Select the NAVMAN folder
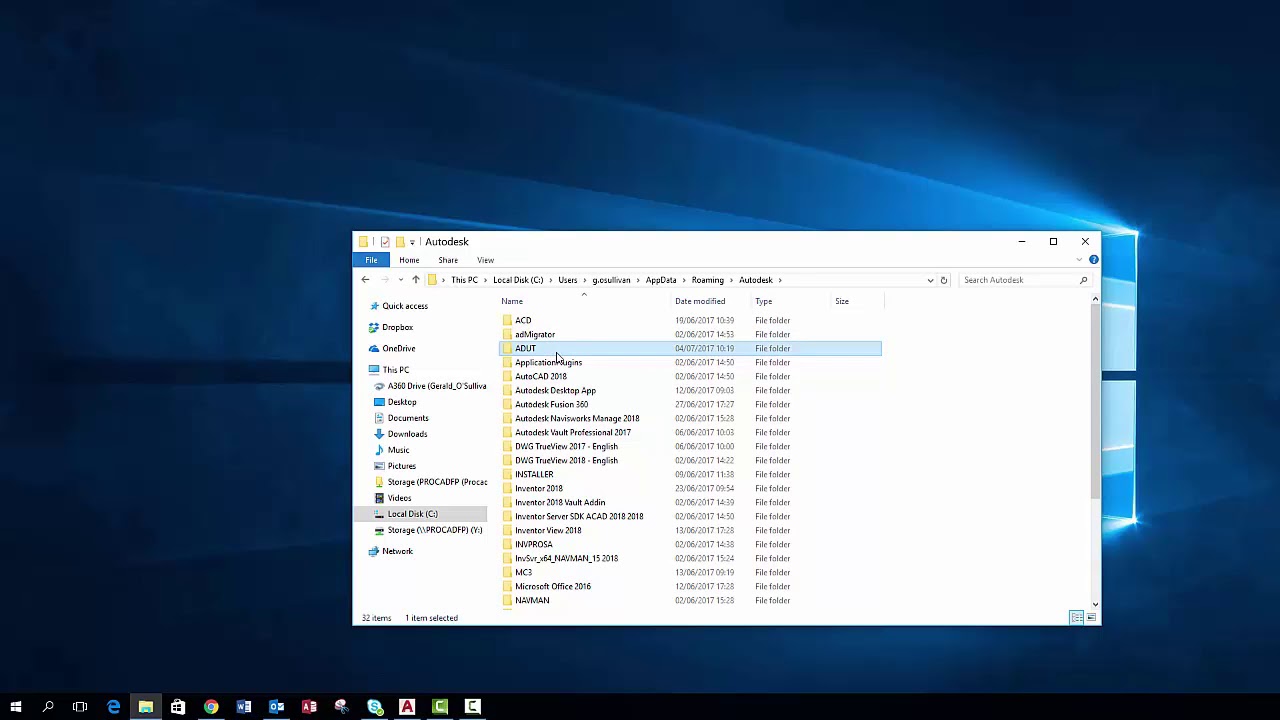Viewport: 1280px width, 720px height. [x=532, y=600]
